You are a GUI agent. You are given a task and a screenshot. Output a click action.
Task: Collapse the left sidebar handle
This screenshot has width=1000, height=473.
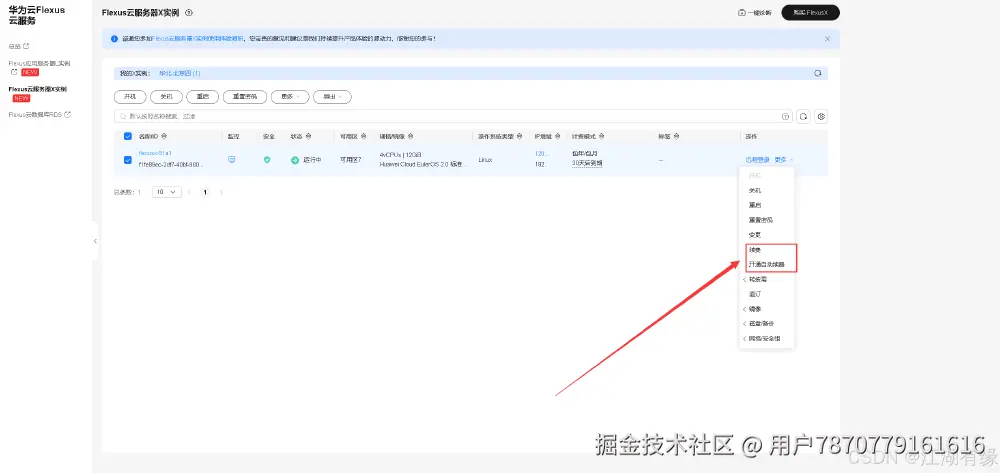click(x=95, y=241)
